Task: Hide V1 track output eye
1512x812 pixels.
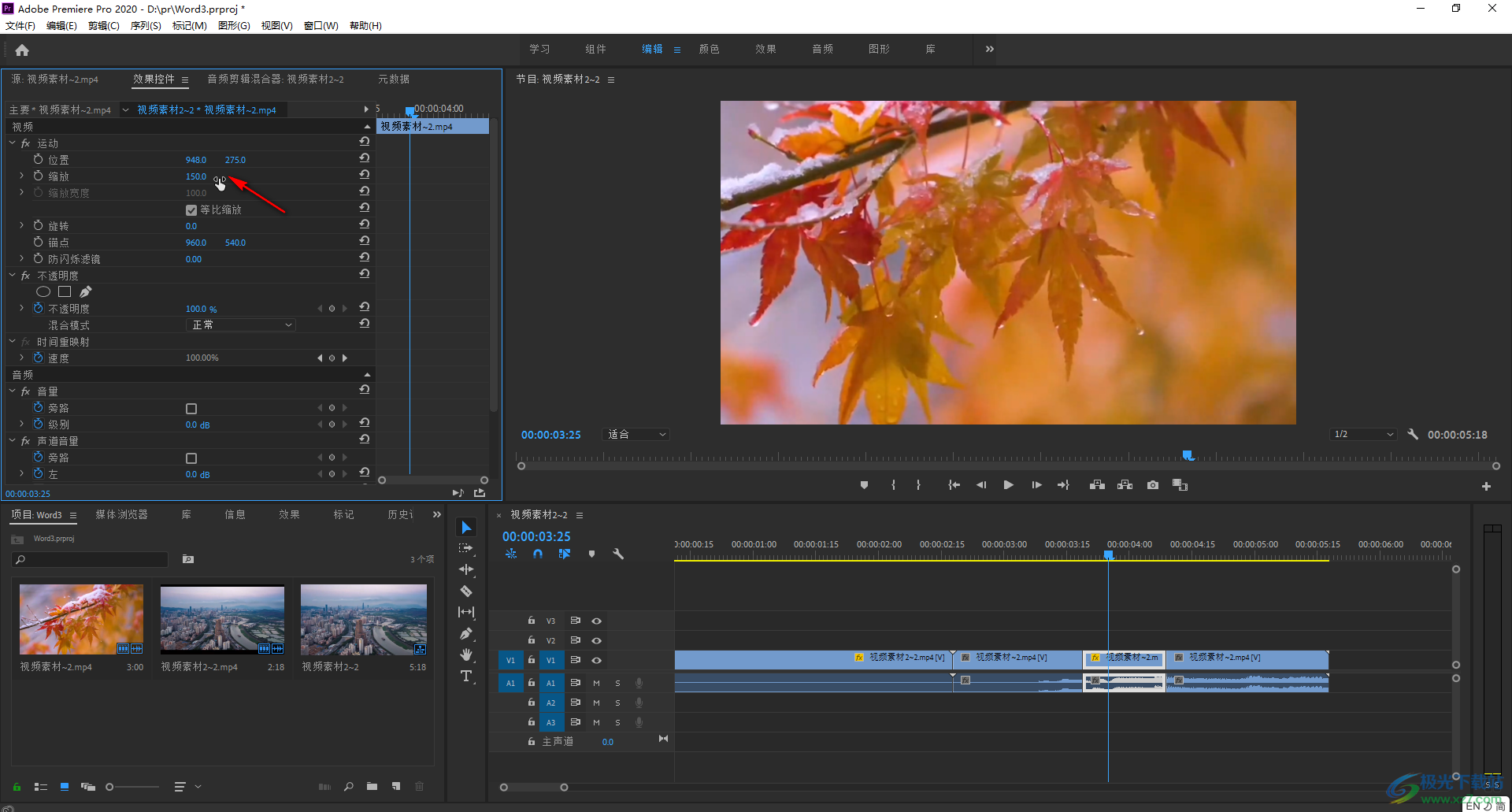Action: (x=596, y=660)
